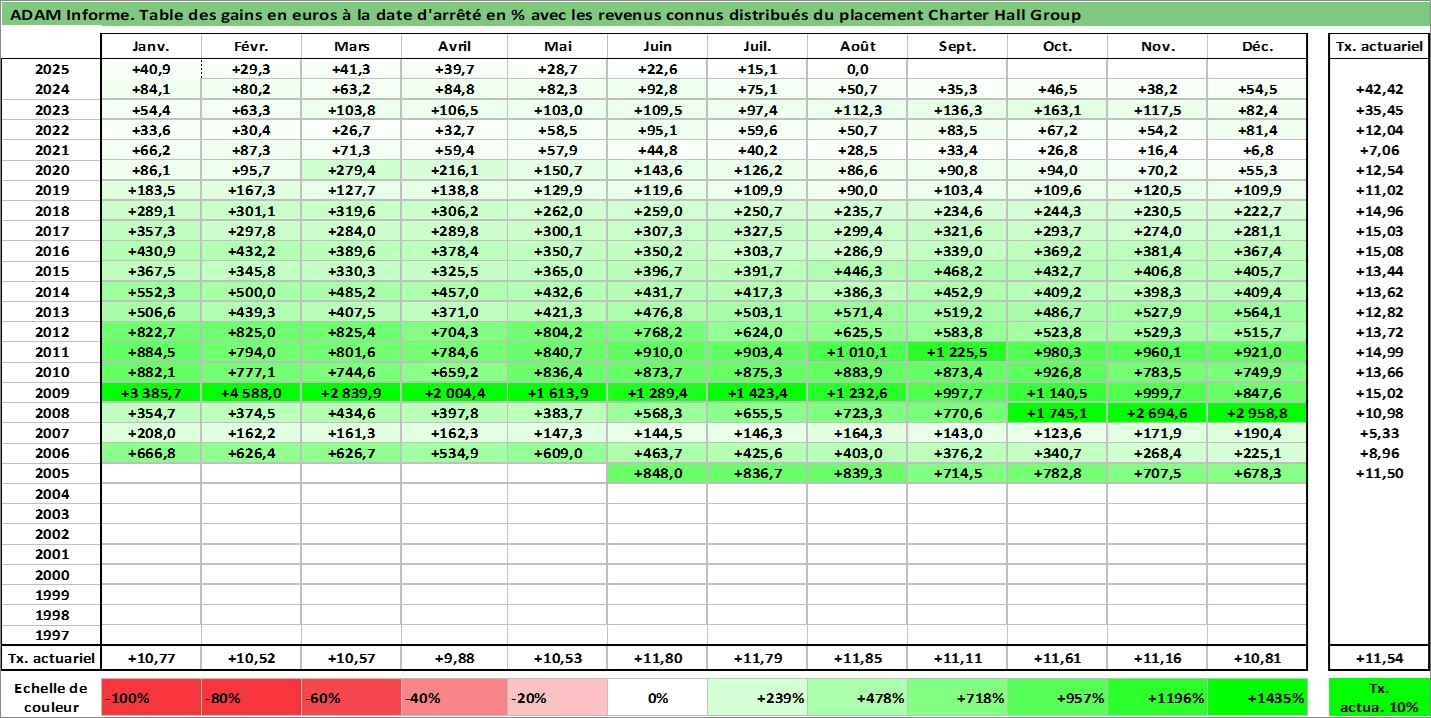Click the +2 004,4 cell
This screenshot has width=1431, height=718.
click(x=454, y=392)
